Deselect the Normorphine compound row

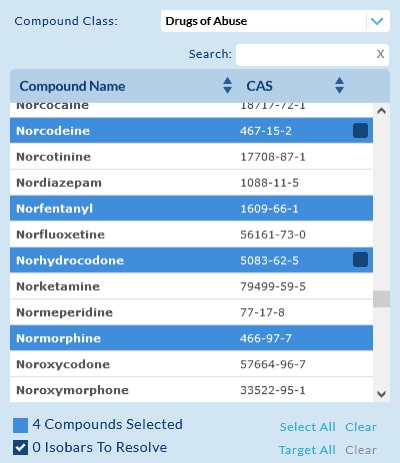[x=191, y=338]
